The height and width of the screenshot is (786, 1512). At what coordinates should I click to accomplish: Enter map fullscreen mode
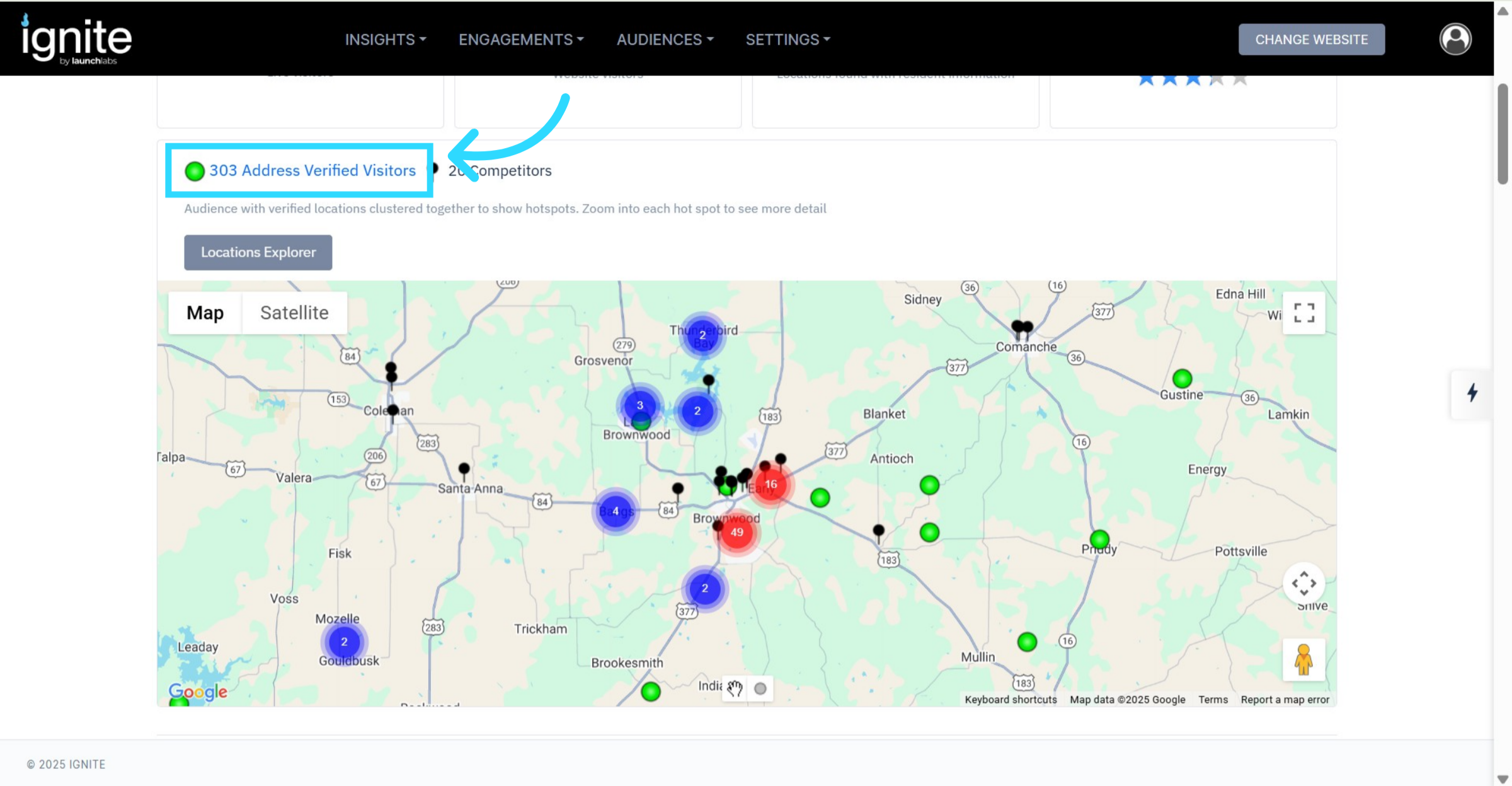pyautogui.click(x=1303, y=313)
